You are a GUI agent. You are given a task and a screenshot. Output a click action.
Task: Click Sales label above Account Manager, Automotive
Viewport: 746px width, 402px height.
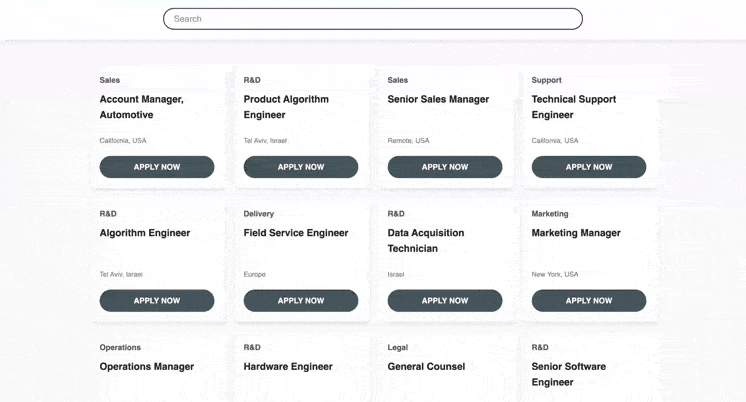coord(109,80)
